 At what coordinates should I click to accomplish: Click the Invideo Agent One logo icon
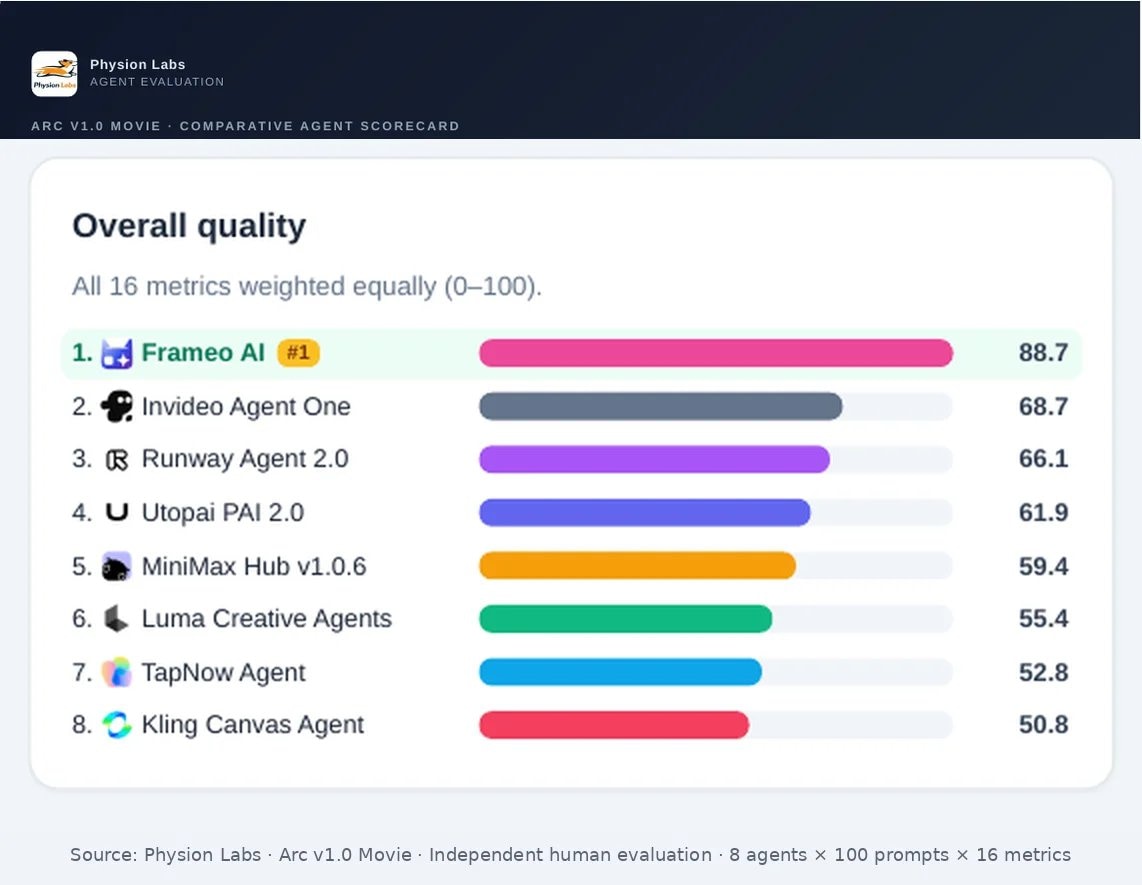pos(117,406)
